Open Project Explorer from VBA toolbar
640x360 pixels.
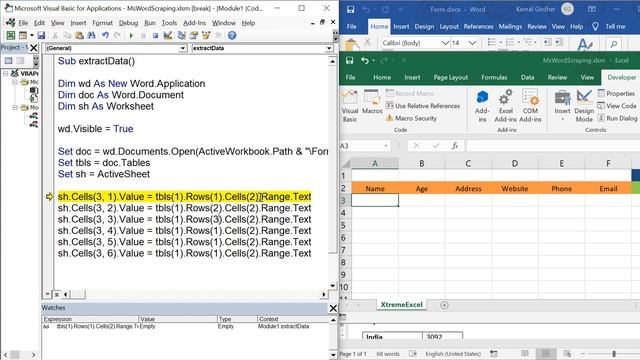coord(181,36)
